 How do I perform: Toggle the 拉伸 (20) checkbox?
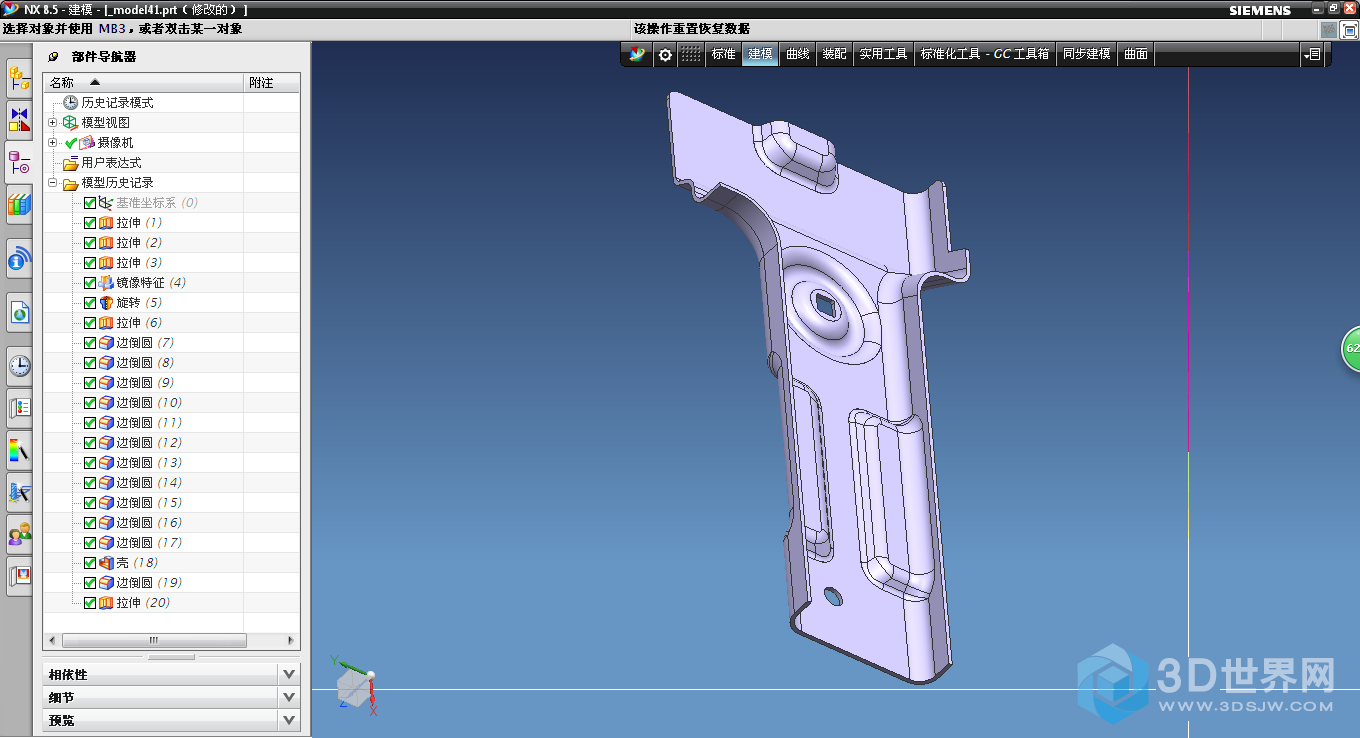[90, 603]
